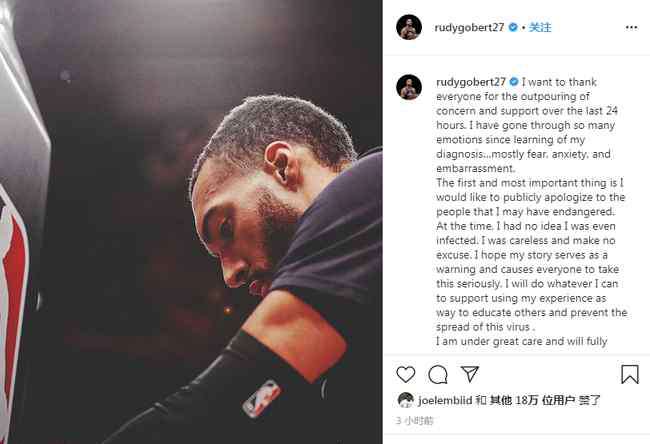Open the three-dot more options menu

631,27
